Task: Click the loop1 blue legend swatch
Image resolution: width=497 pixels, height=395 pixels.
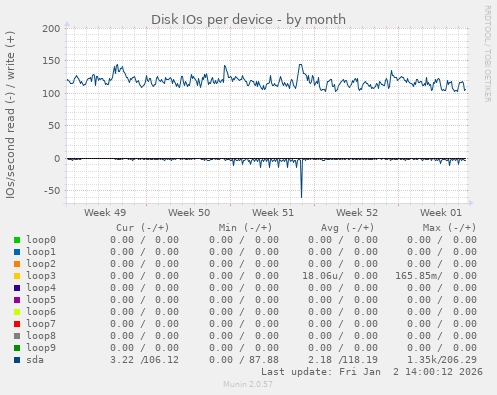Action: tap(17, 252)
